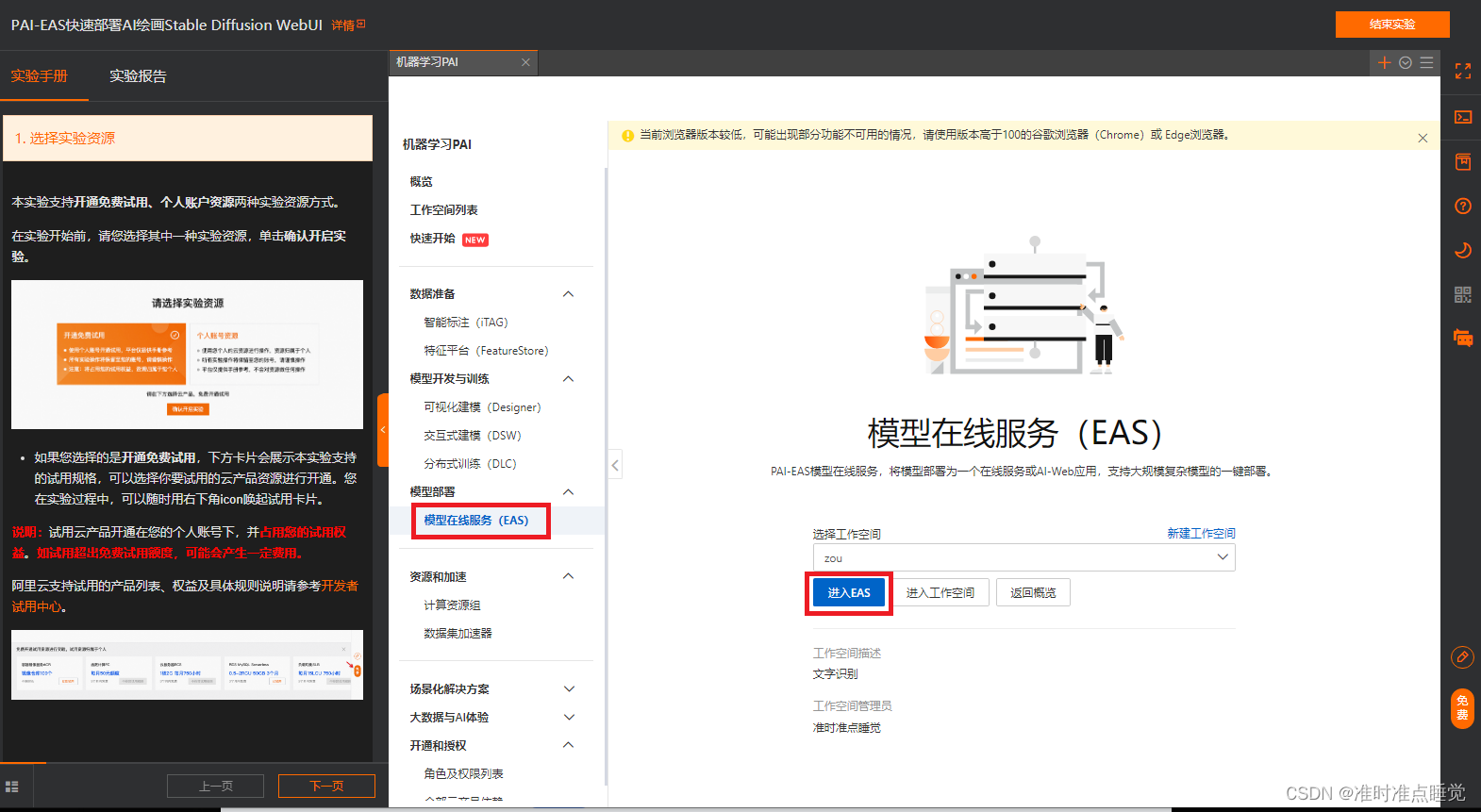Expand the 场景化解决方案 section
This screenshot has height=812, width=1481.
[x=568, y=689]
